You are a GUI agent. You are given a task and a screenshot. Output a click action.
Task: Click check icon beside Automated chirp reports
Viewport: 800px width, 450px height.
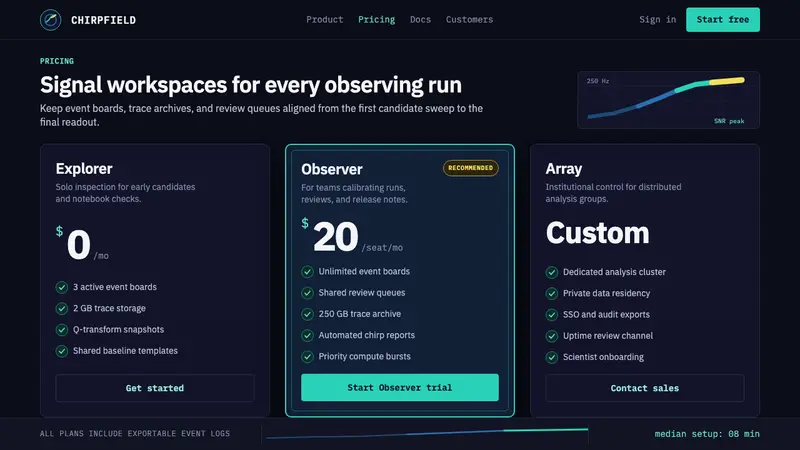[307, 335]
